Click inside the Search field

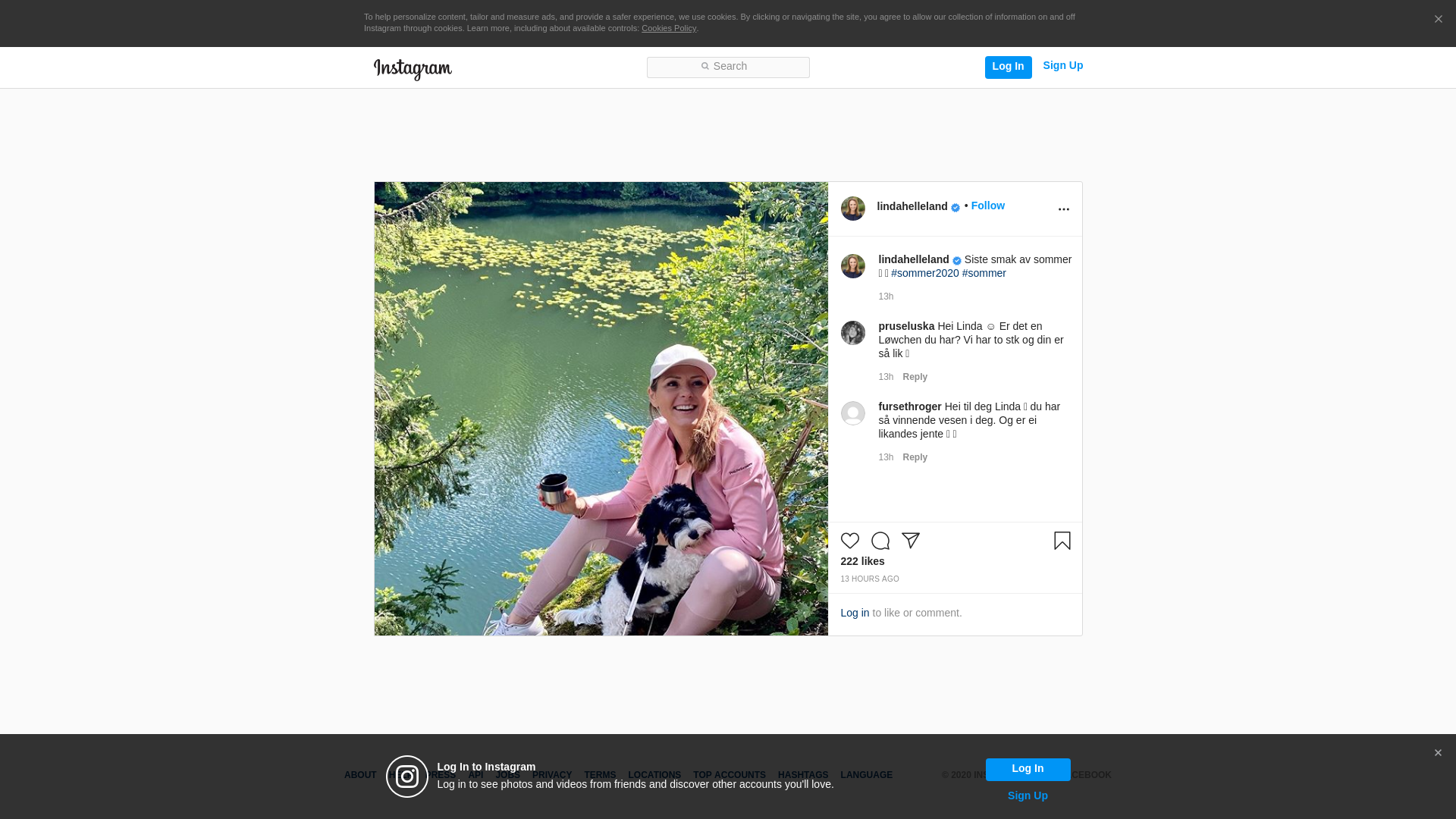[x=728, y=67]
